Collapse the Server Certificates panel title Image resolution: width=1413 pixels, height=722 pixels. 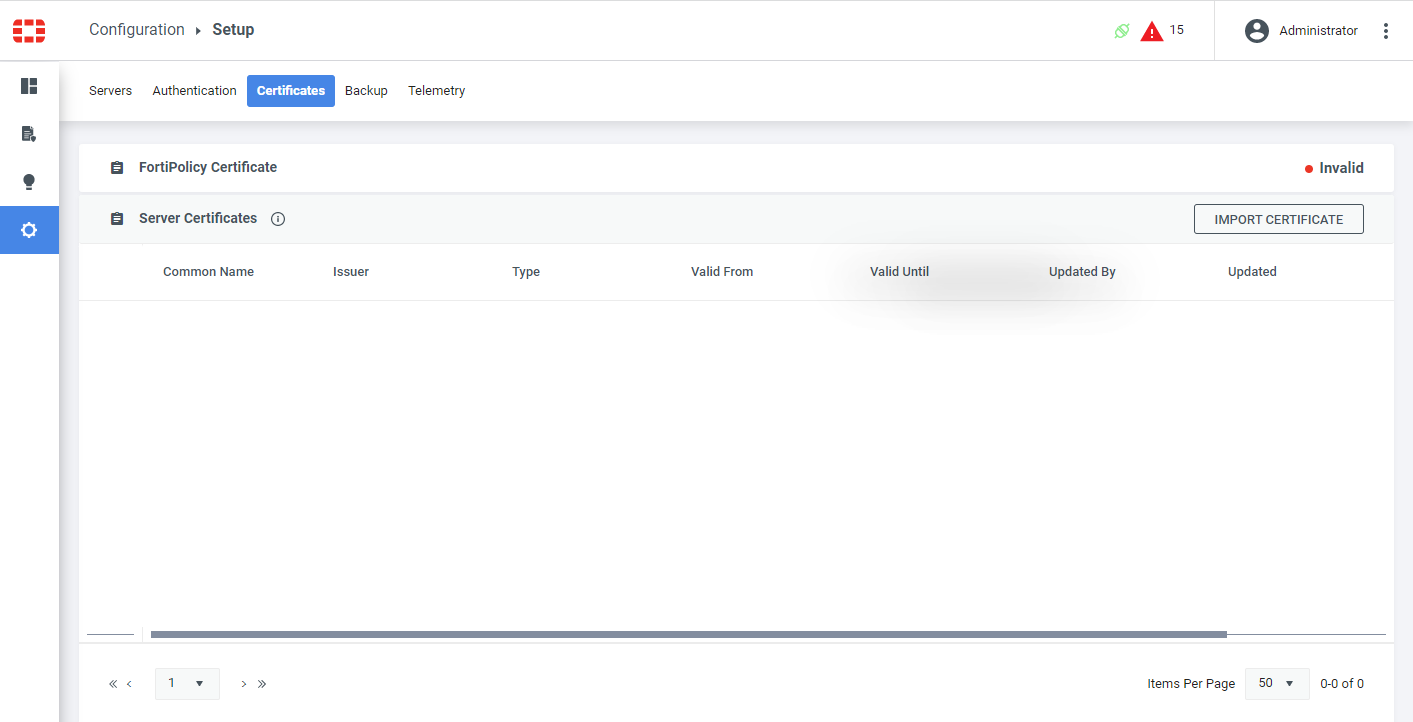198,218
